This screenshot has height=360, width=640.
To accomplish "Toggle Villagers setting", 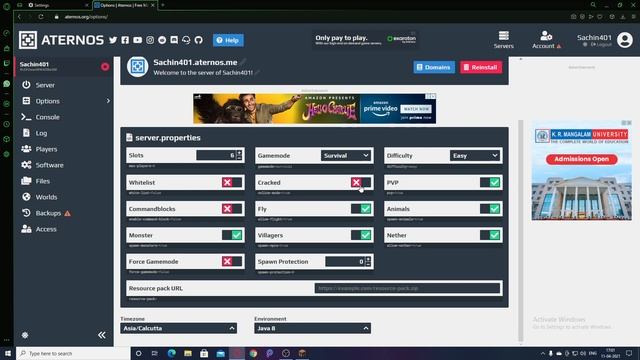I will point(361,235).
